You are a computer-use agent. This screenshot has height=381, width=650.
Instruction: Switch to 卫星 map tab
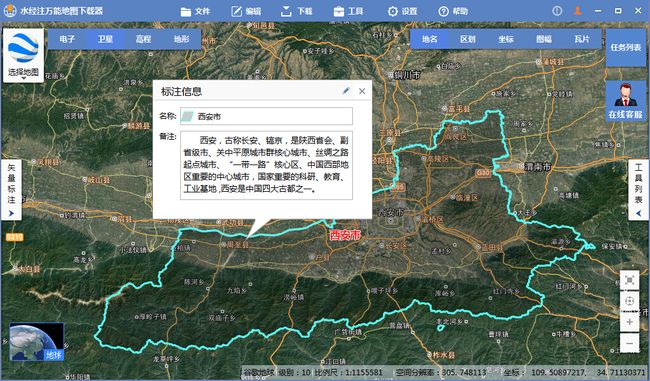[105, 39]
